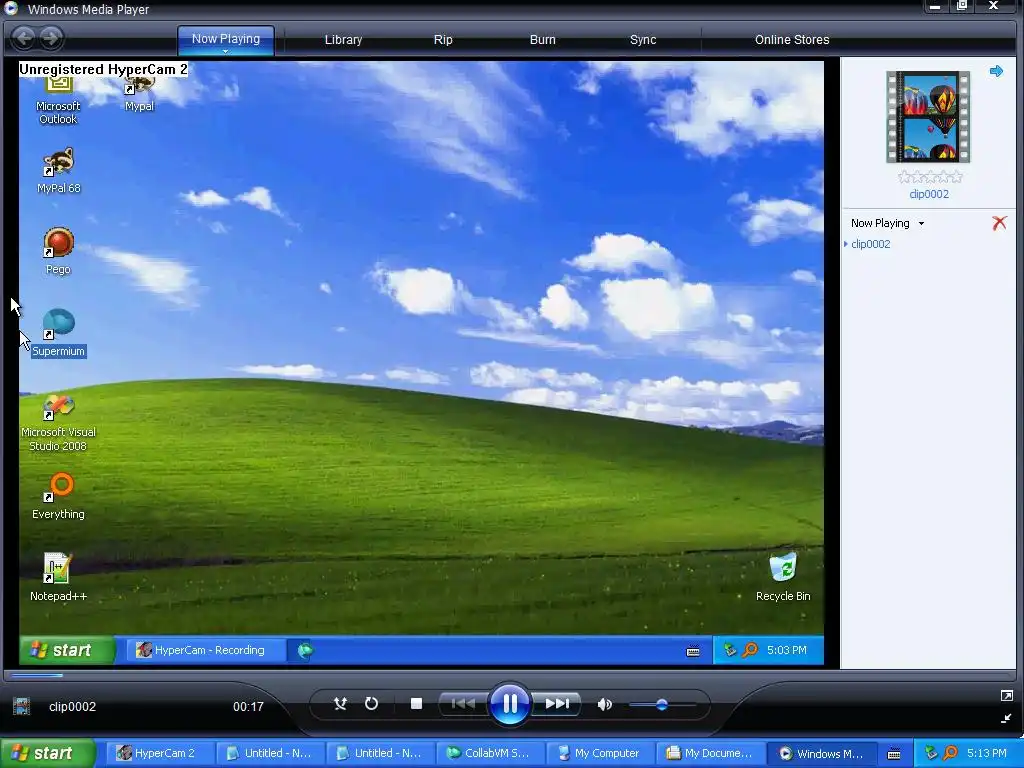Switch to compact mode
Screen dimensions: 1024x768
[x=1006, y=718]
